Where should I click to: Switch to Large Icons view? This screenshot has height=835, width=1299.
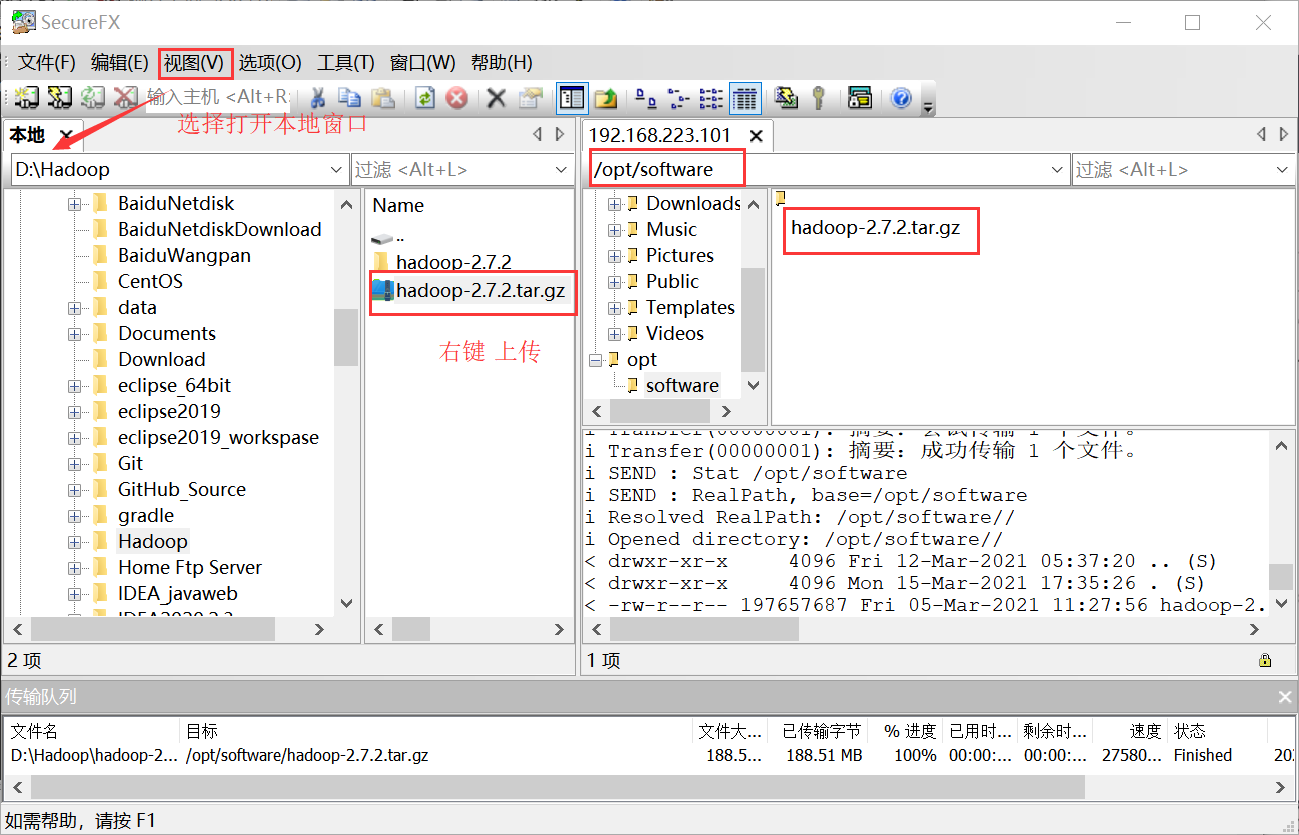click(x=646, y=97)
